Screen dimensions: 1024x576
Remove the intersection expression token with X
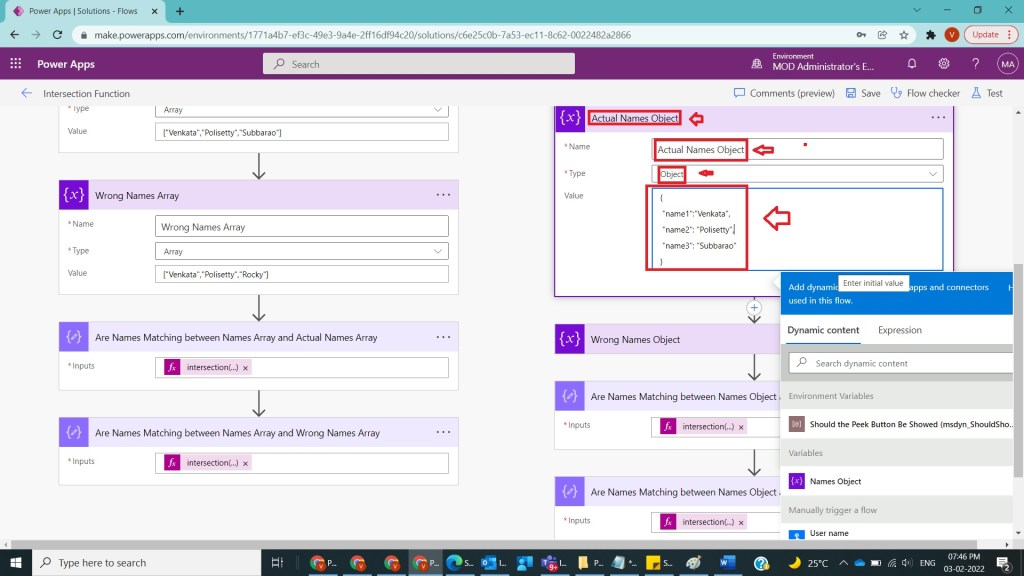click(x=246, y=367)
